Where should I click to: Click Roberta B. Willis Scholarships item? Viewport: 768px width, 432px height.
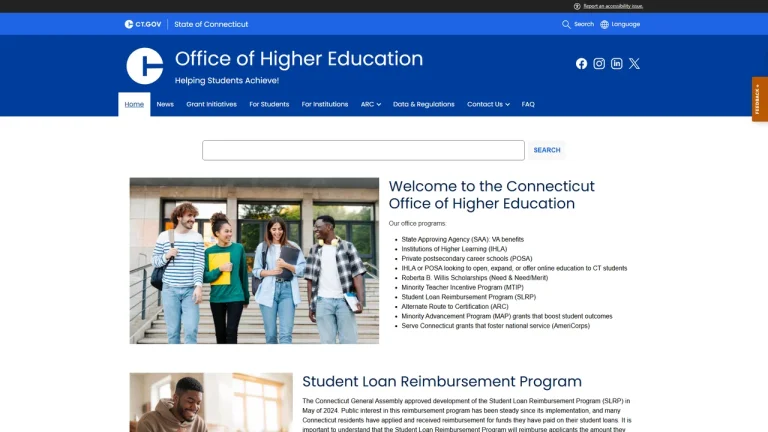click(x=475, y=278)
